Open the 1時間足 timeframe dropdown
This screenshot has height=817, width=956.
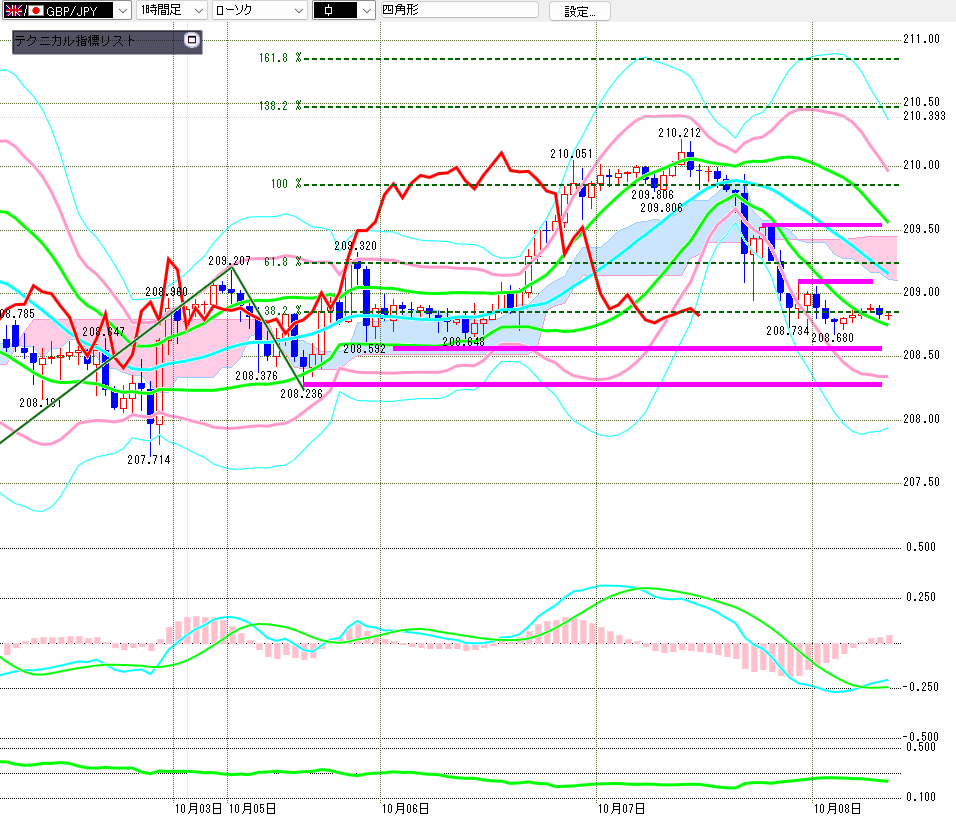click(x=172, y=10)
